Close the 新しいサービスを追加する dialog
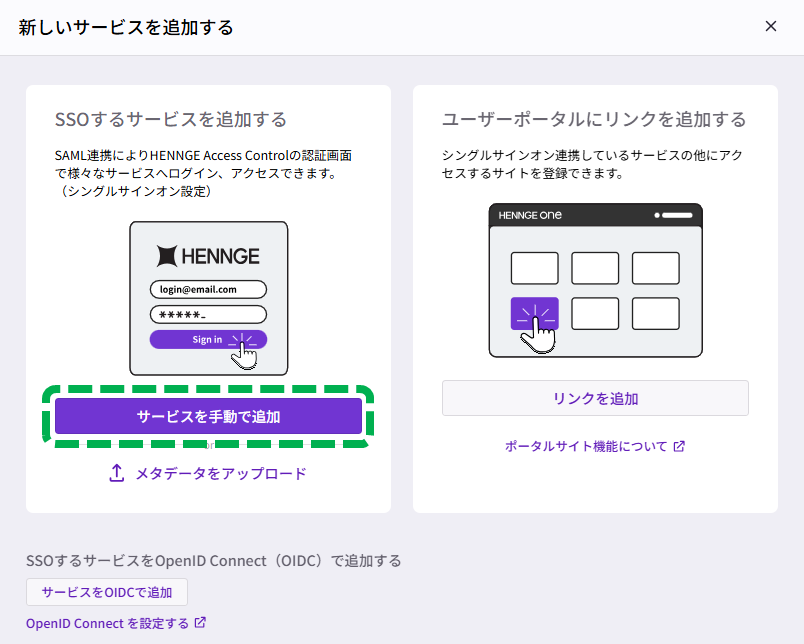 click(x=771, y=26)
